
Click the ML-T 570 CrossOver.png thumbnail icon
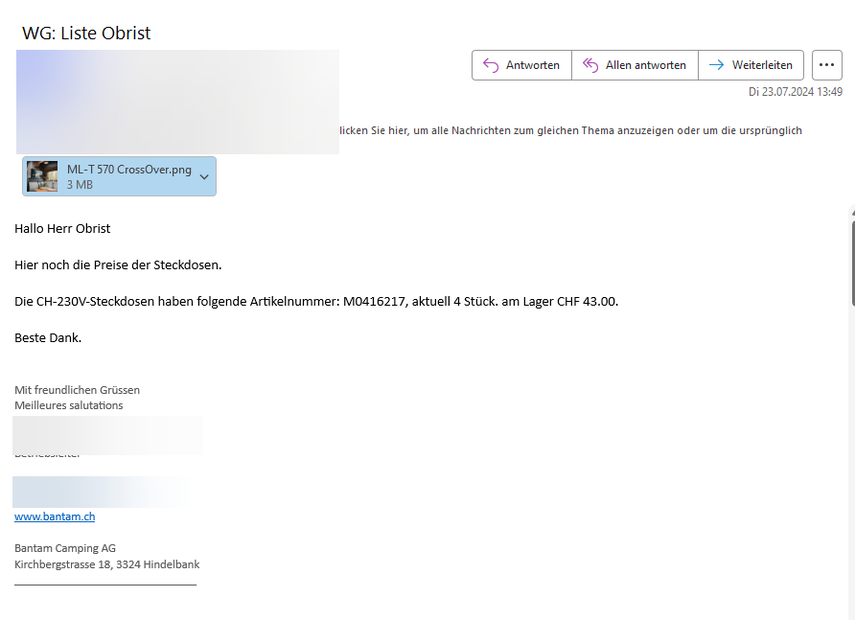click(x=42, y=176)
